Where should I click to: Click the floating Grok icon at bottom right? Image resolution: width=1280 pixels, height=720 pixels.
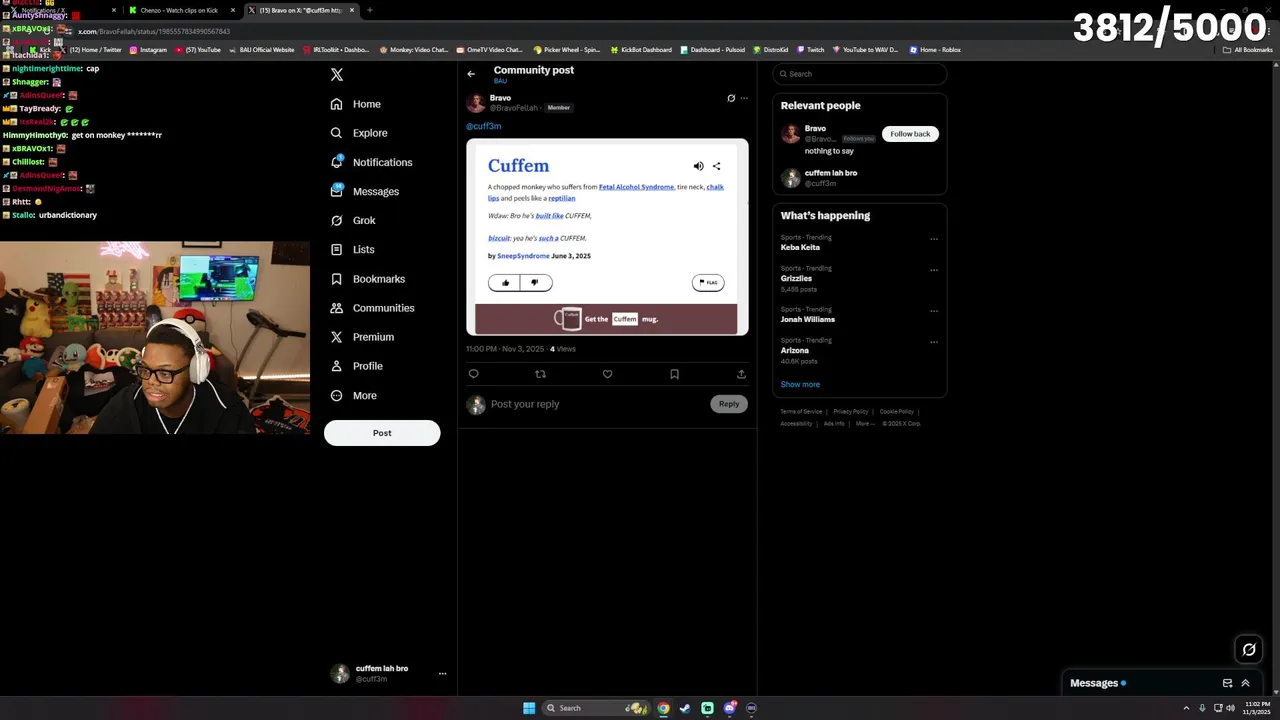point(1249,650)
